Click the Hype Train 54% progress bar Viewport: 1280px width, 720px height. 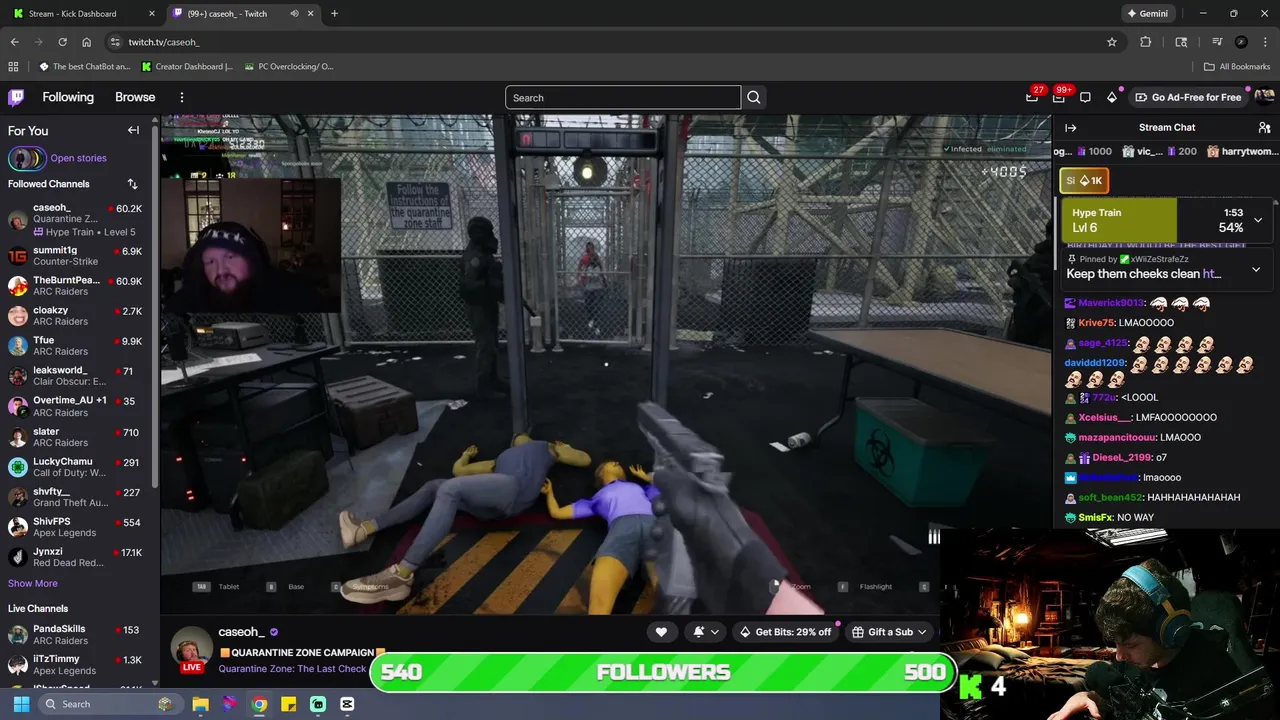point(1167,220)
